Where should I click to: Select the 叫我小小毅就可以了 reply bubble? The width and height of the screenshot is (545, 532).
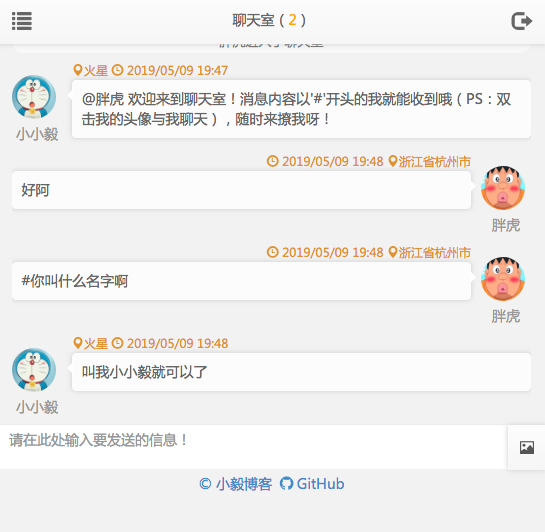[x=301, y=372]
